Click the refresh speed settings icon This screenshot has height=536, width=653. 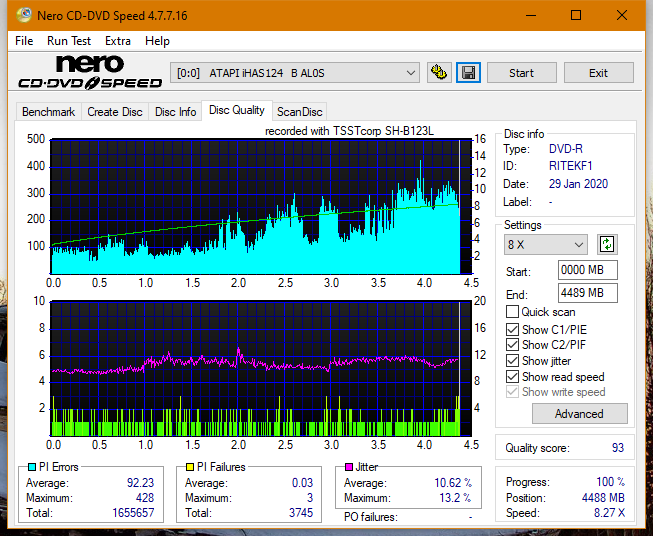pos(607,244)
